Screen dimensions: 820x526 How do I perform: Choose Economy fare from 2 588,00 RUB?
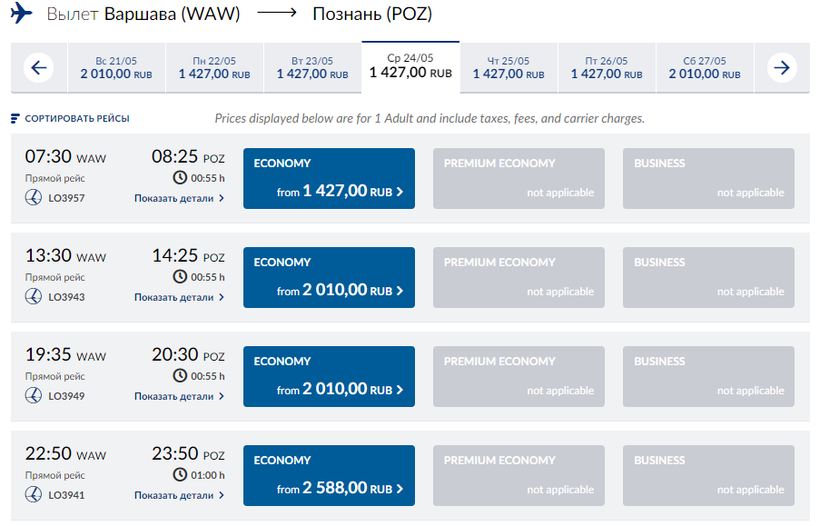click(x=329, y=475)
